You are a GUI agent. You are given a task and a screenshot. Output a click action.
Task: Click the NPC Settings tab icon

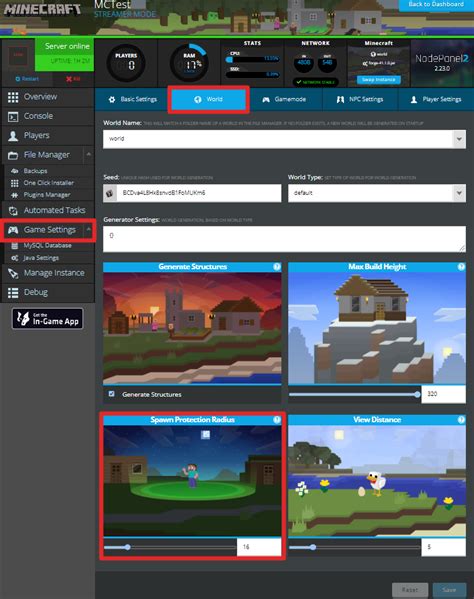[340, 100]
